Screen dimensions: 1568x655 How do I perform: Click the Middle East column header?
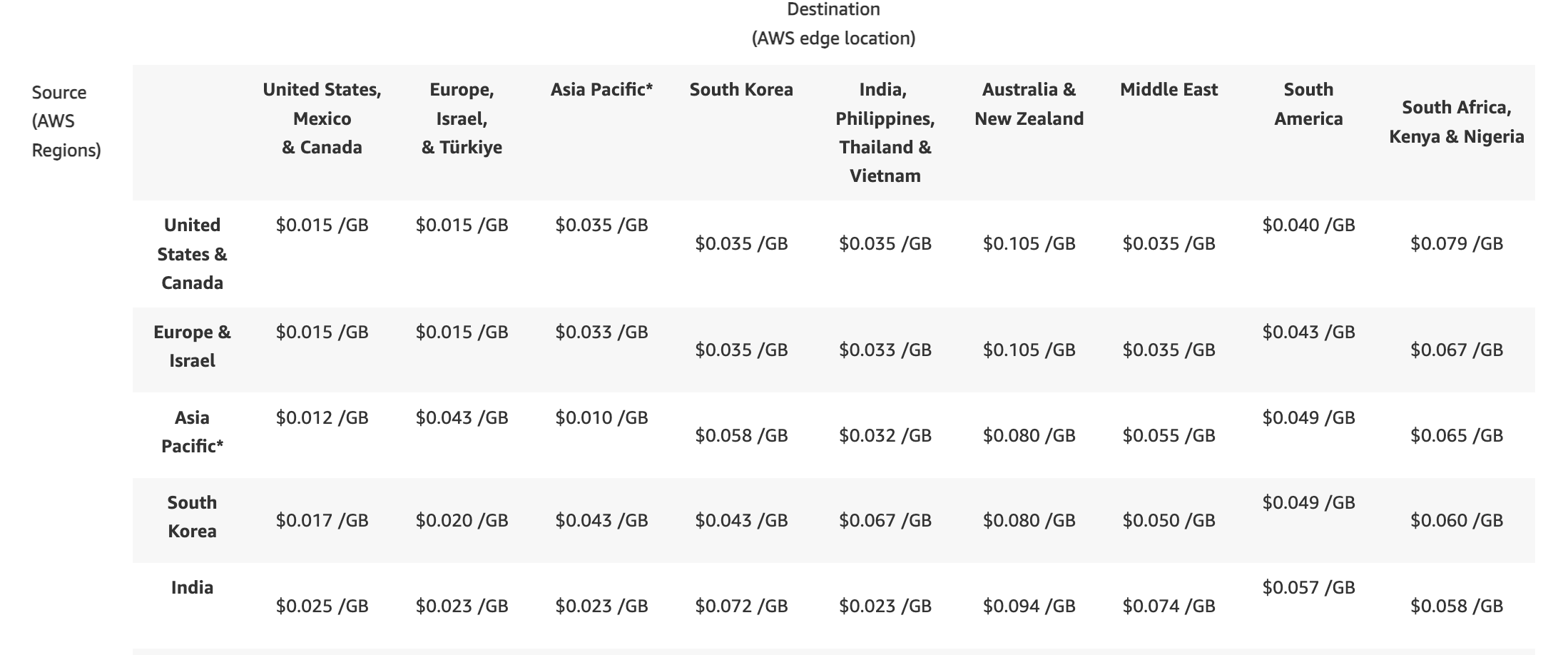pos(1169,90)
